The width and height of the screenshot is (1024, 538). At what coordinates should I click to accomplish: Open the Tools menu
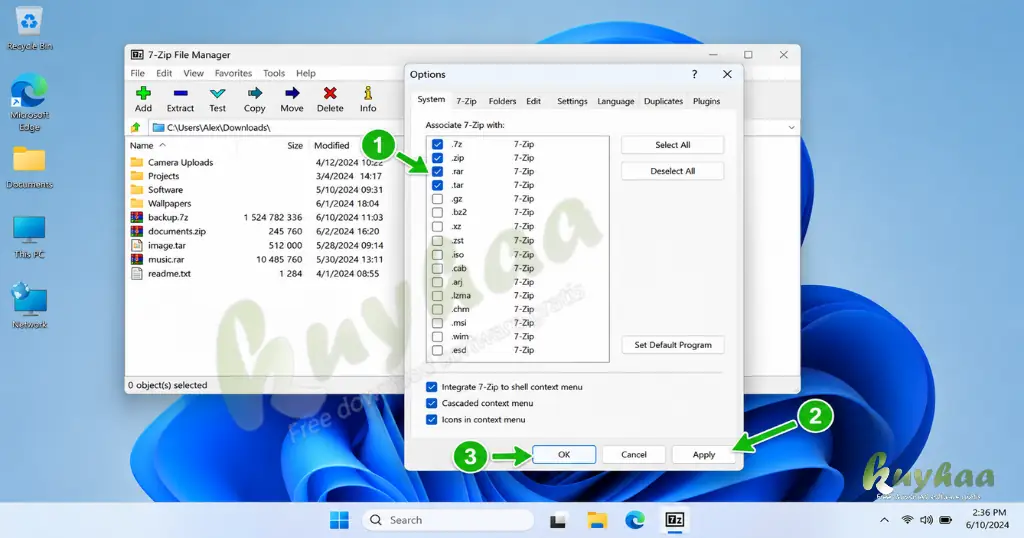point(274,73)
